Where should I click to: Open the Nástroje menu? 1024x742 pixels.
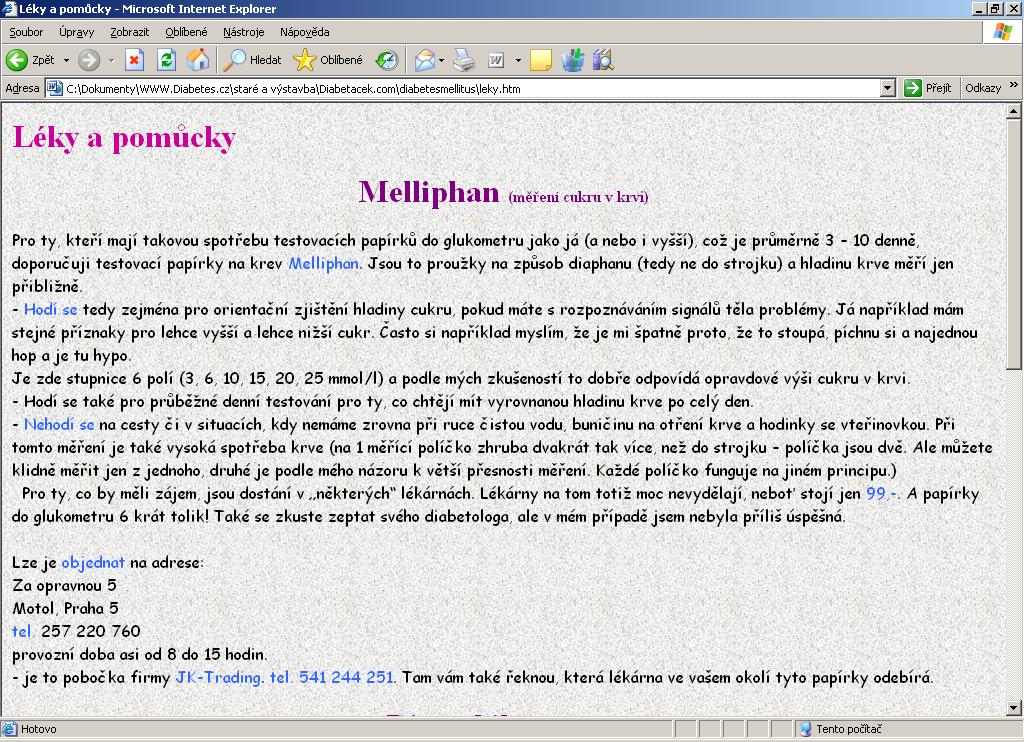tap(244, 32)
